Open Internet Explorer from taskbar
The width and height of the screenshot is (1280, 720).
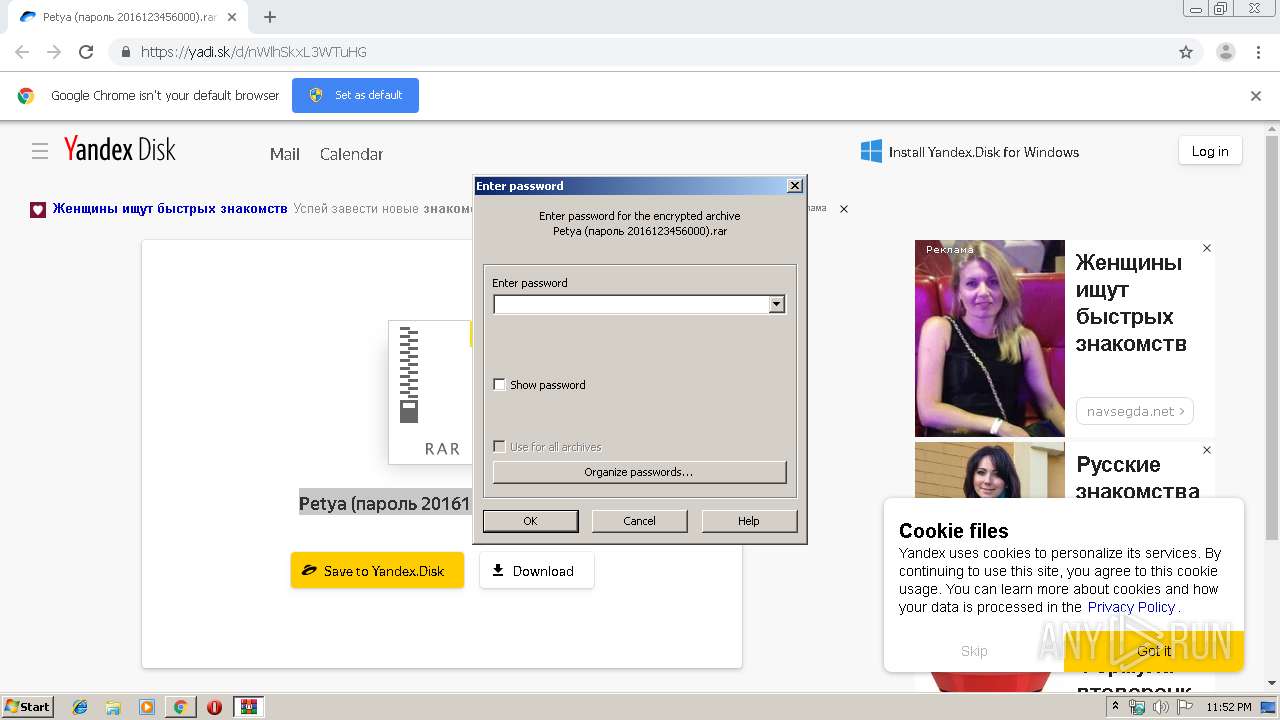click(x=80, y=707)
